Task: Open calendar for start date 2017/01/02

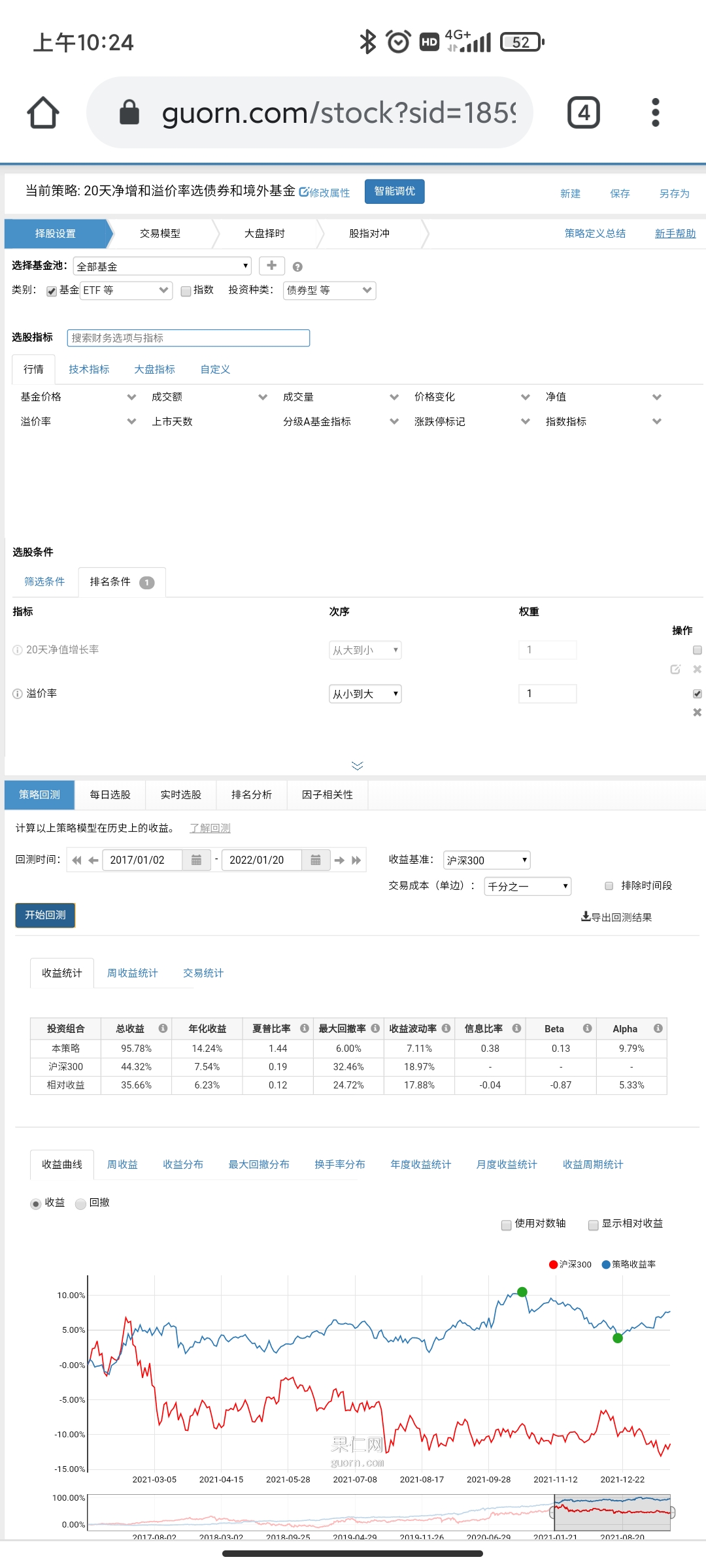Action: click(196, 860)
